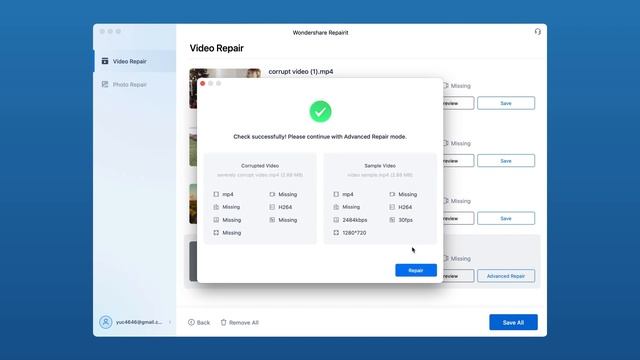The width and height of the screenshot is (640, 360).
Task: Click the Corrupted Video panel heading
Action: (x=260, y=166)
